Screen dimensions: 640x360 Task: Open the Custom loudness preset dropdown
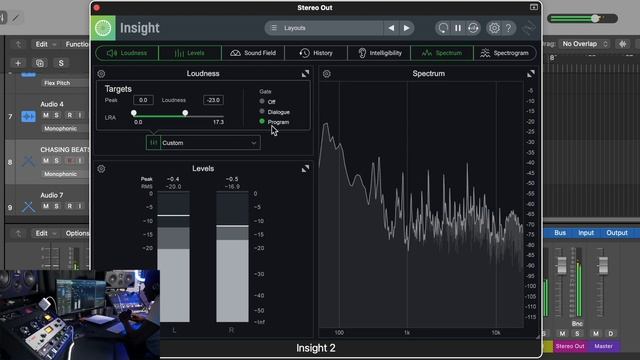pyautogui.click(x=210, y=143)
